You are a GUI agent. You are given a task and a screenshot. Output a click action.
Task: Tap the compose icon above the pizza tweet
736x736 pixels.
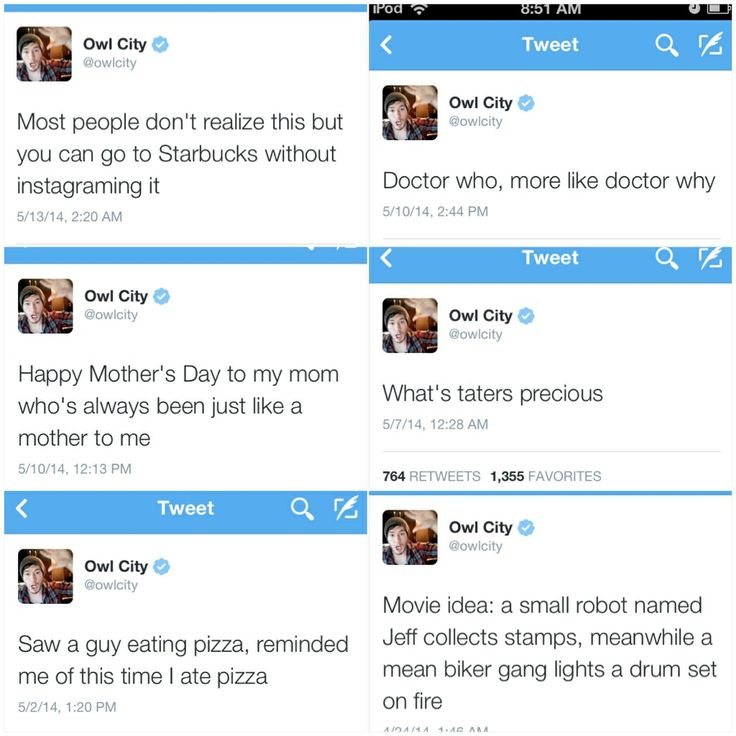[345, 508]
